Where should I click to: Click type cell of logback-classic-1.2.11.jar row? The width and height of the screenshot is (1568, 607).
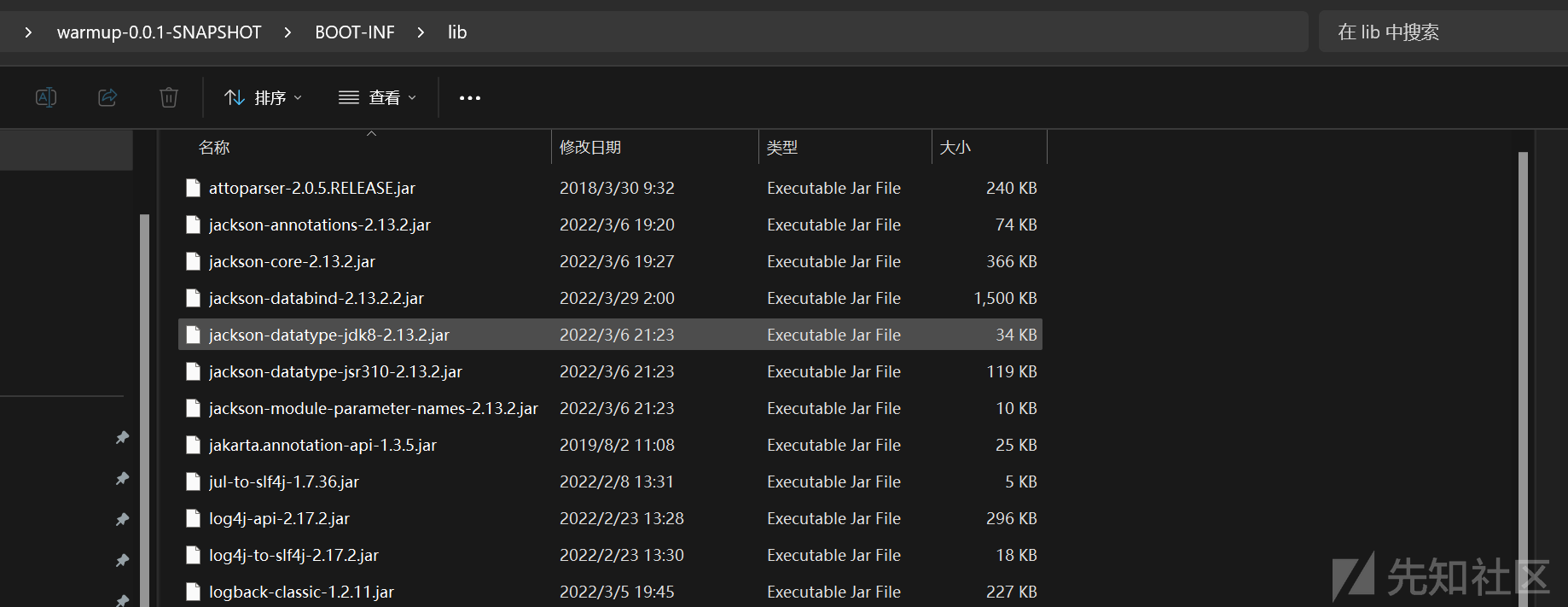coord(833,592)
